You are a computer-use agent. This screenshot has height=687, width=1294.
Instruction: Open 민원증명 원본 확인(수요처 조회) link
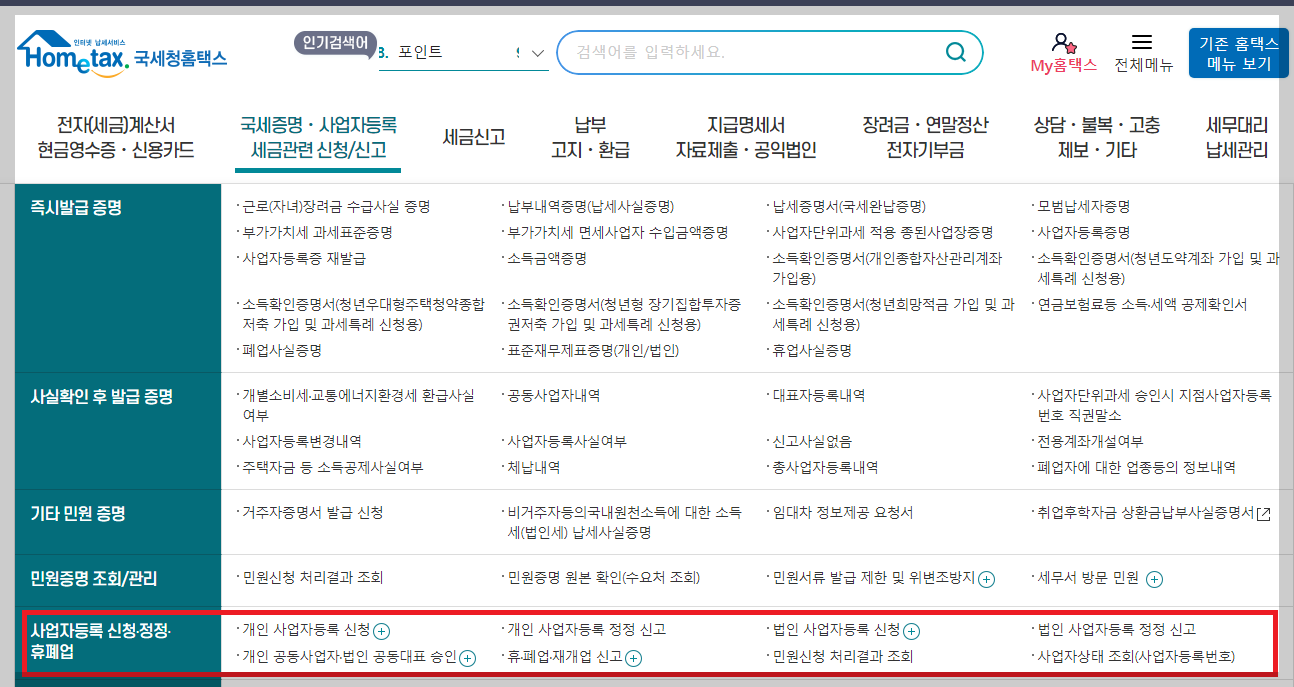pos(603,578)
